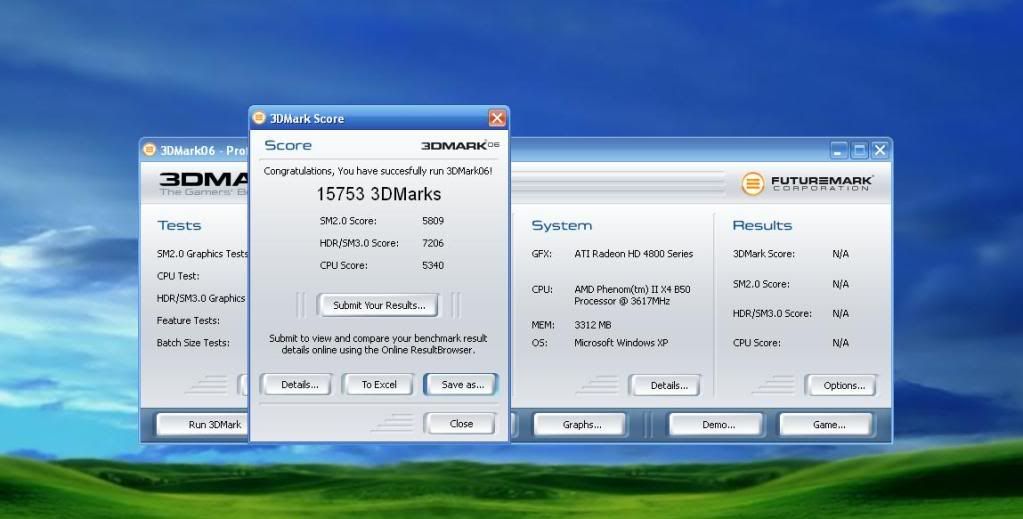Click the Score heading in dialog
The image size is (1023, 519).
coord(288,145)
